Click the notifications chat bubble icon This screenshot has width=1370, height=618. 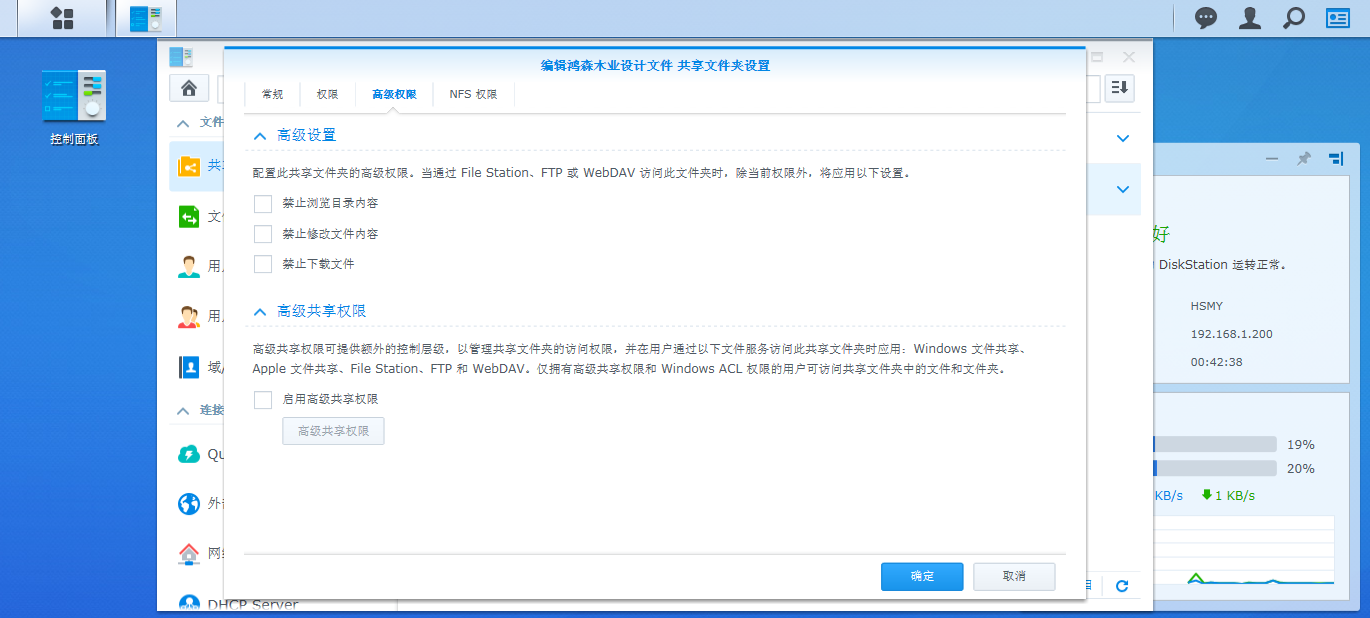point(1207,18)
